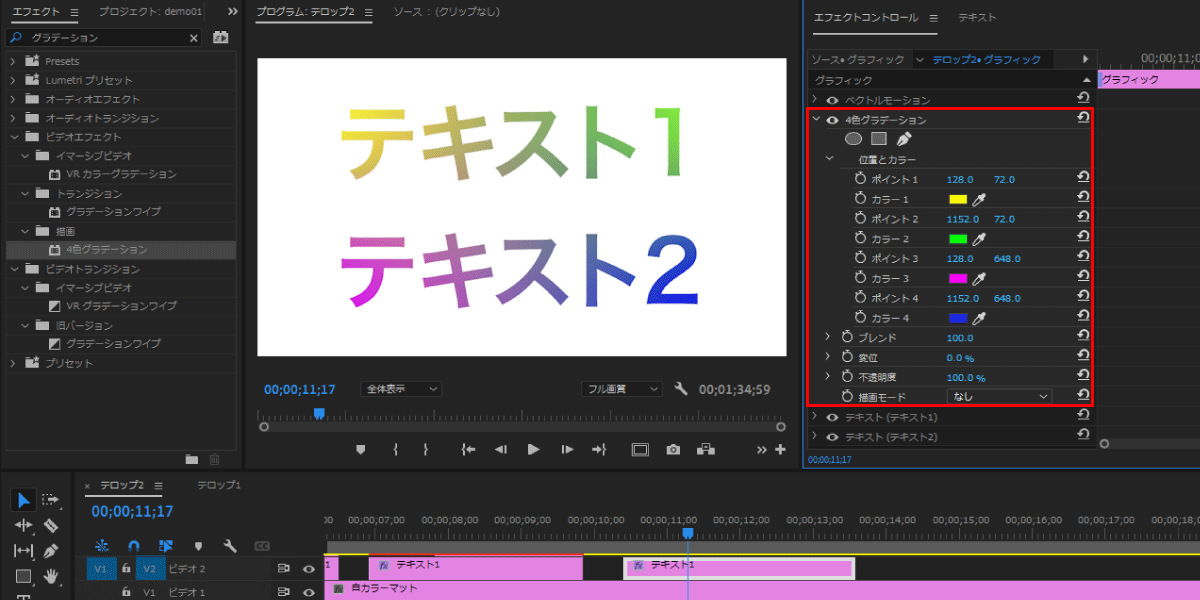Toggle visibility of ベクトルモーション effect

(x=831, y=100)
